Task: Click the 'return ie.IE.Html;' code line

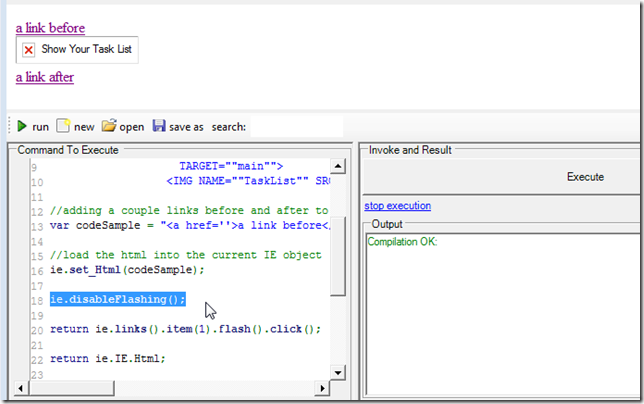Action: (x=107, y=358)
